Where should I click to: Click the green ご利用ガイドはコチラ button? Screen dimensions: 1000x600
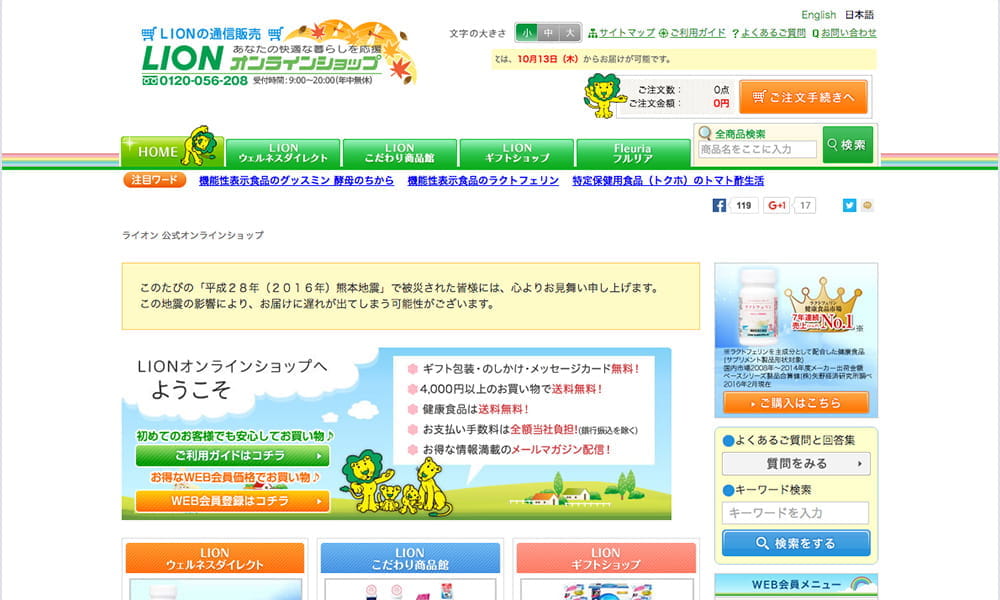233,456
